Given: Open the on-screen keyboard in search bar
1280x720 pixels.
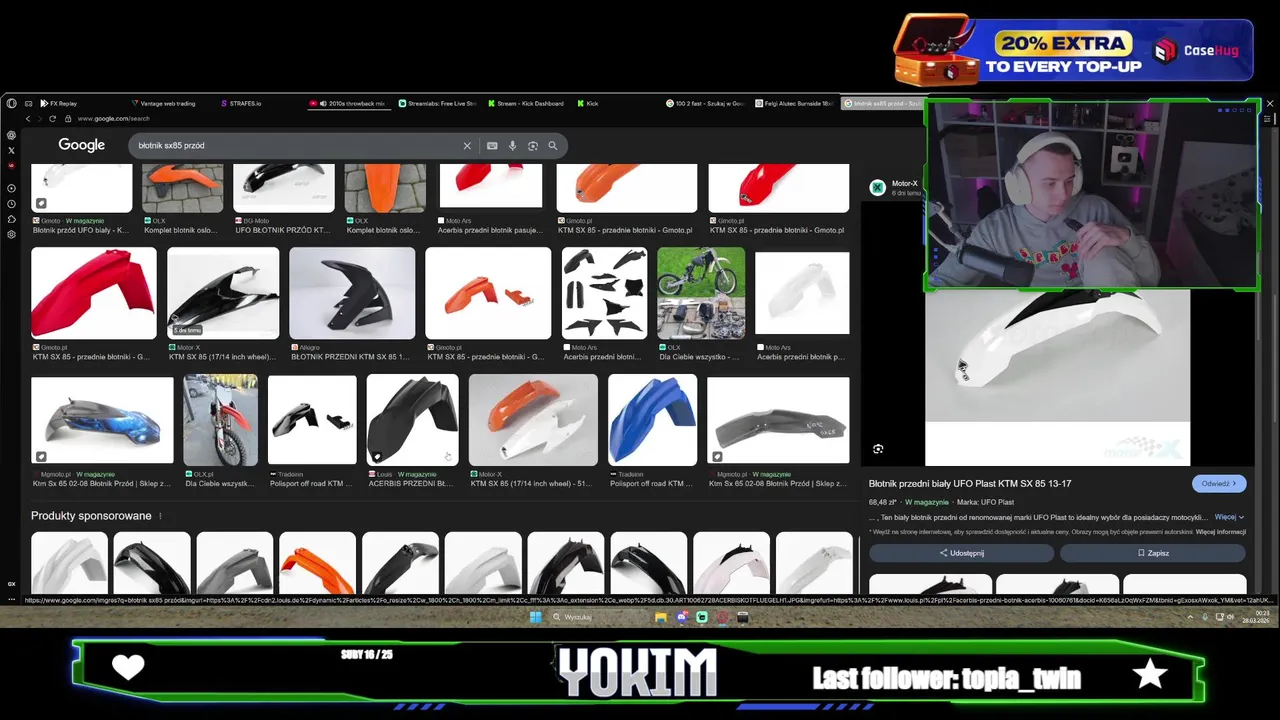Looking at the screenshot, I should click(492, 146).
